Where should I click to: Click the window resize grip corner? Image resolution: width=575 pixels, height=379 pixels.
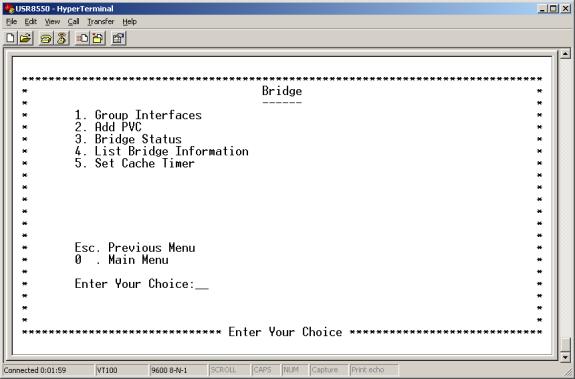[568, 371]
